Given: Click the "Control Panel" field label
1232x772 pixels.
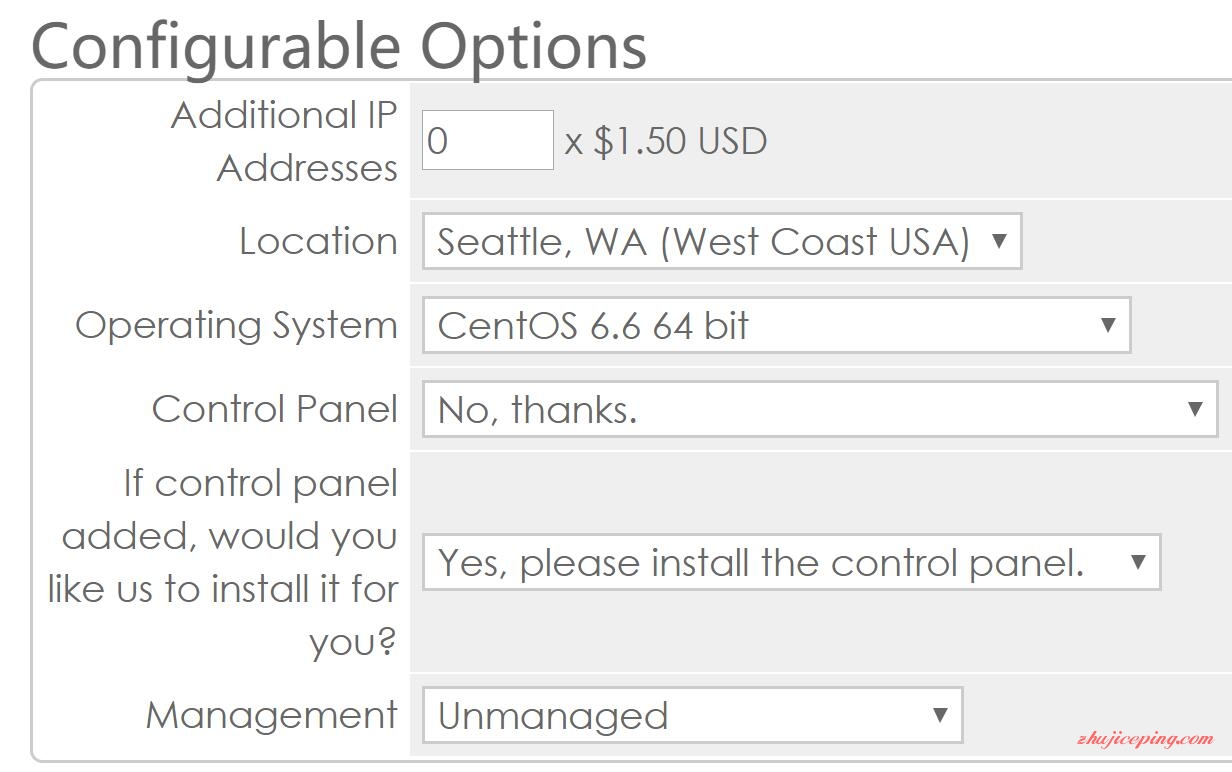Looking at the screenshot, I should 275,409.
